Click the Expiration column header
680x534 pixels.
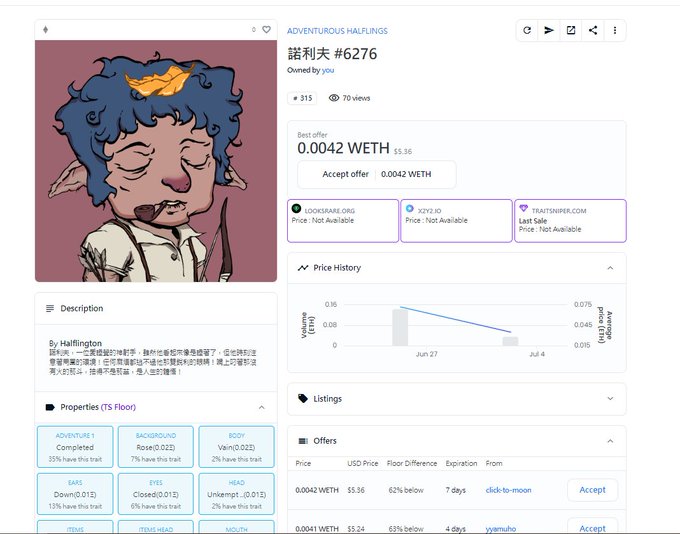(x=461, y=463)
